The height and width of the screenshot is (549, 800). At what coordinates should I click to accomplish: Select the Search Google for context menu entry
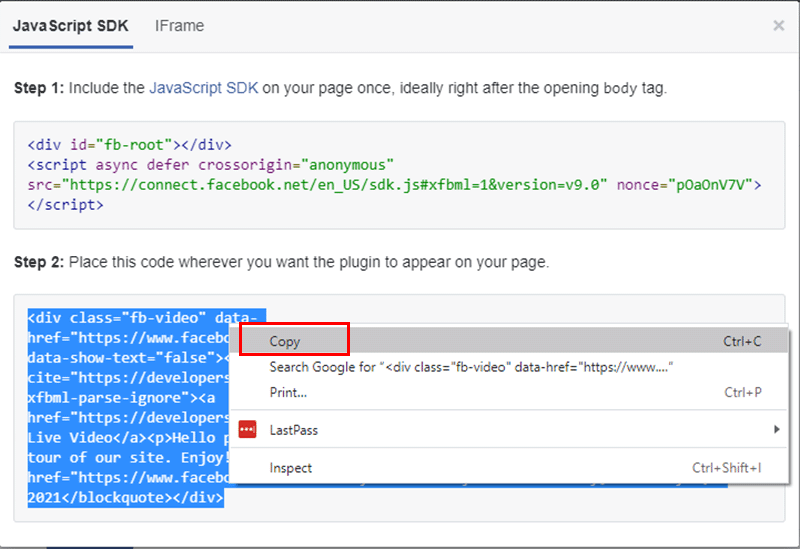[x=509, y=367]
